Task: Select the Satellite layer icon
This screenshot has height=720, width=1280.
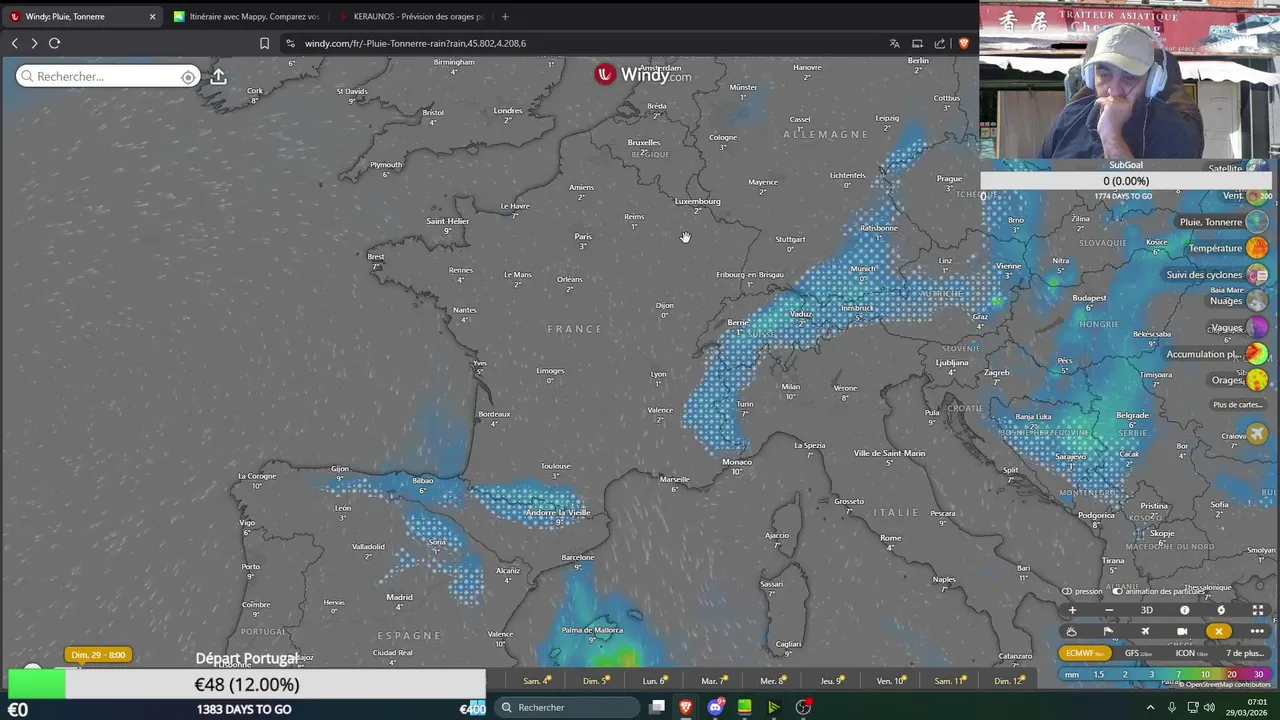Action: pos(1257,168)
